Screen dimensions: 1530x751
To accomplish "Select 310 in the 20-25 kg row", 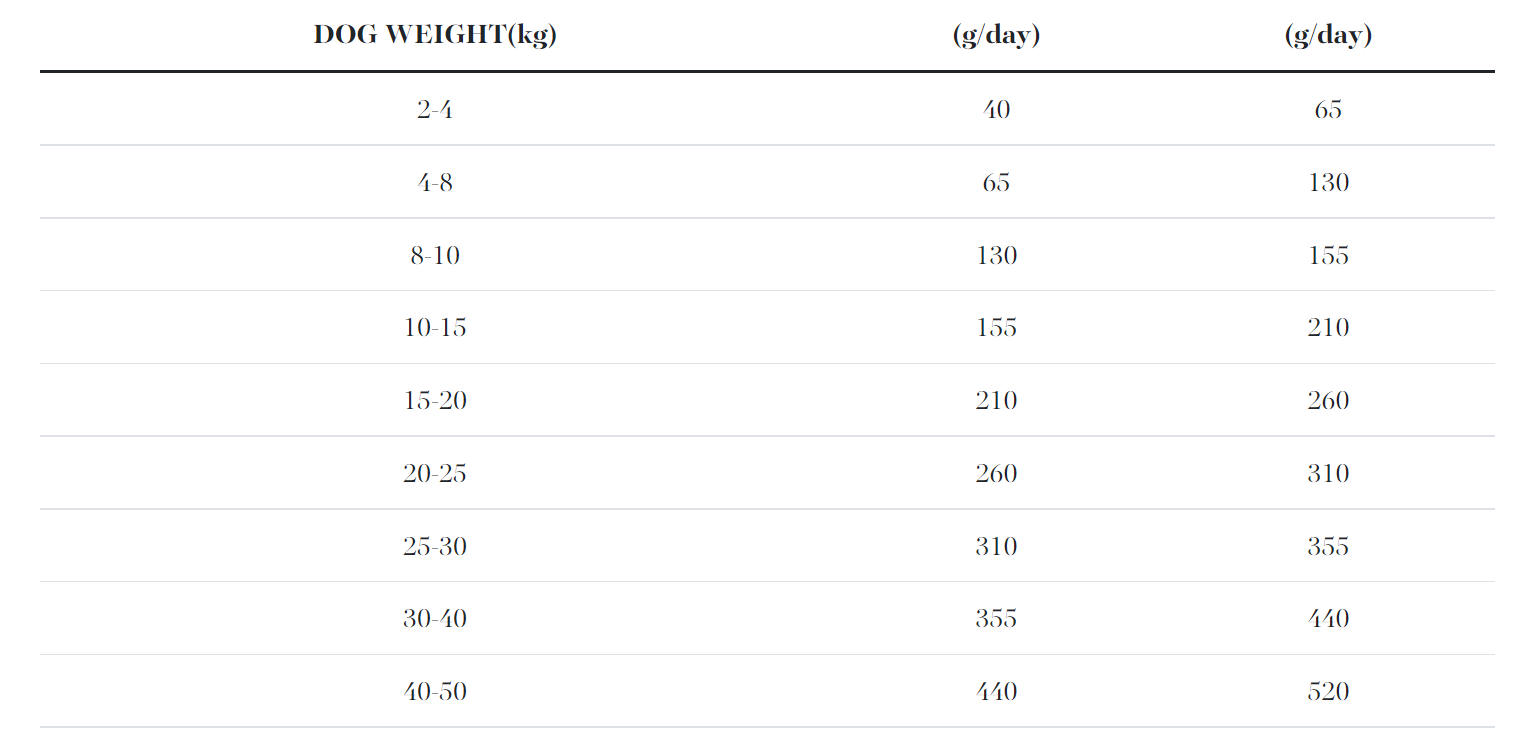I will (1328, 474).
